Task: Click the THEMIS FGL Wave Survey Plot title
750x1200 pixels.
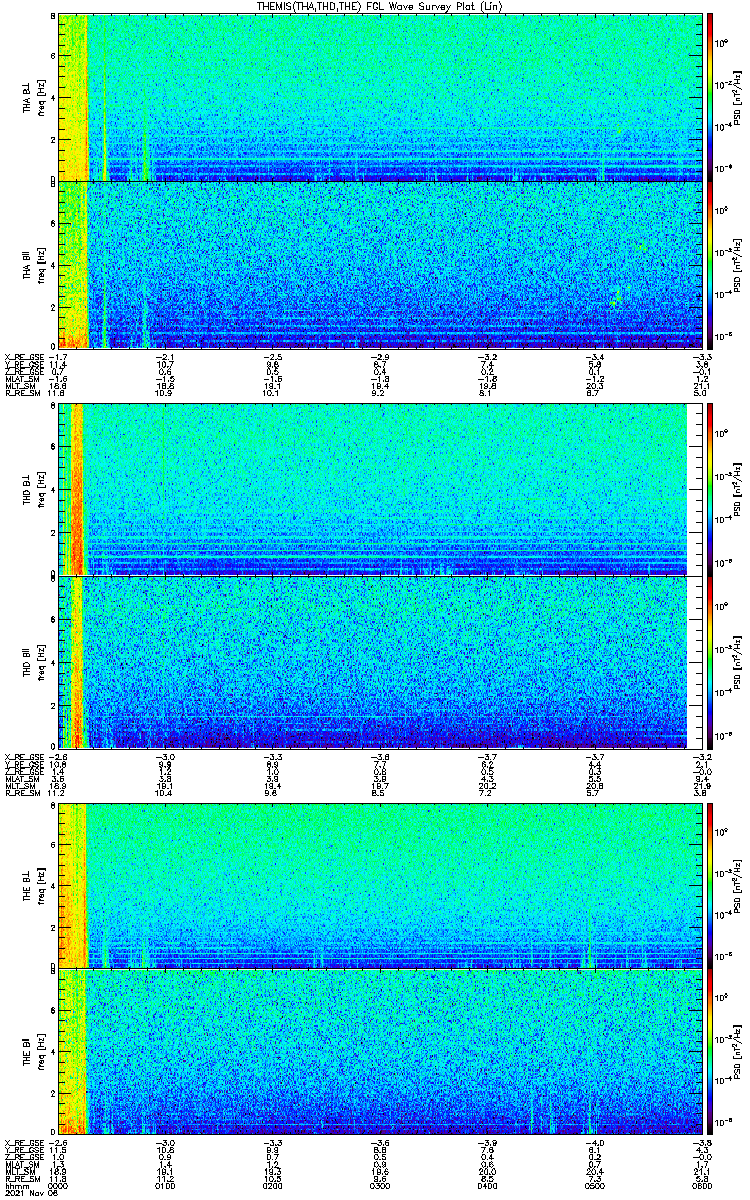Action: [x=377, y=6]
